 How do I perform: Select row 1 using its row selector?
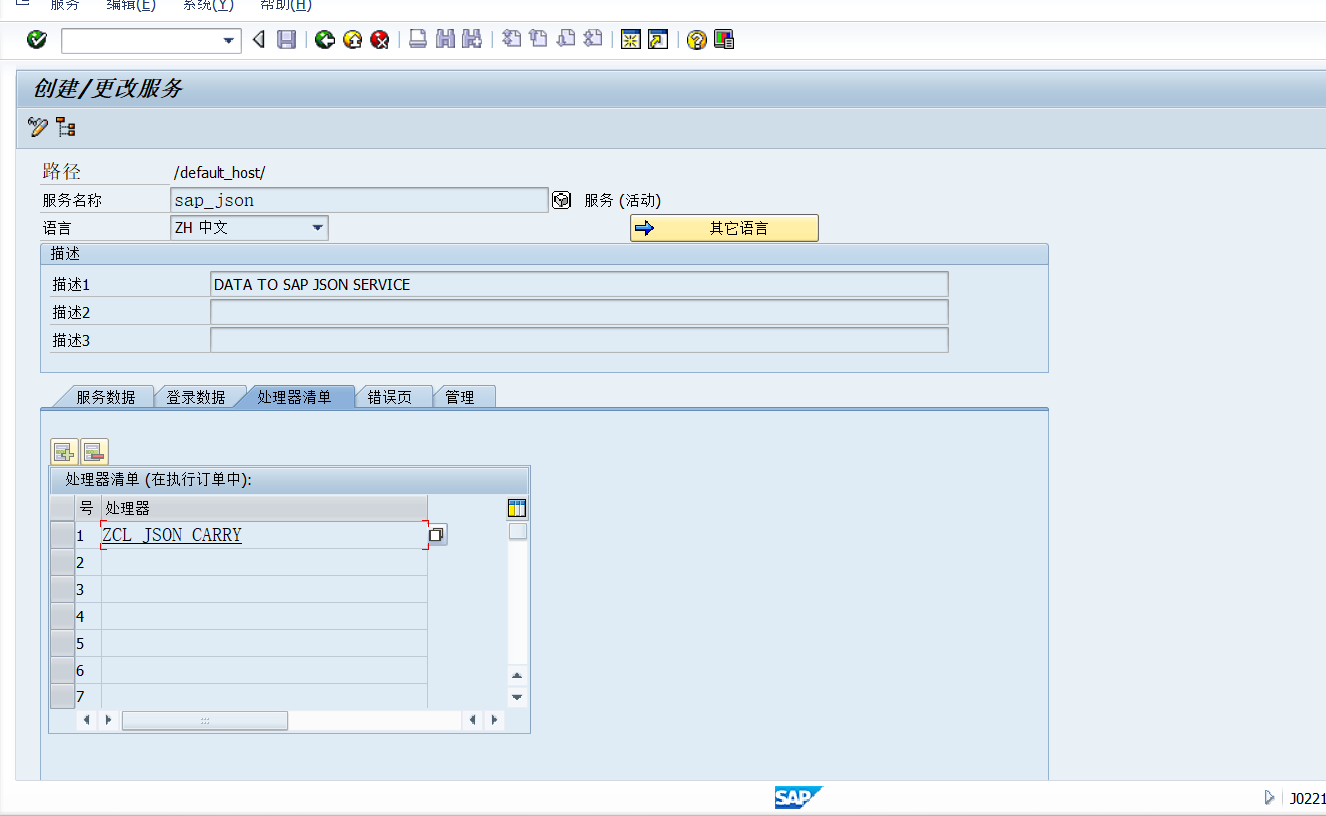[62, 535]
